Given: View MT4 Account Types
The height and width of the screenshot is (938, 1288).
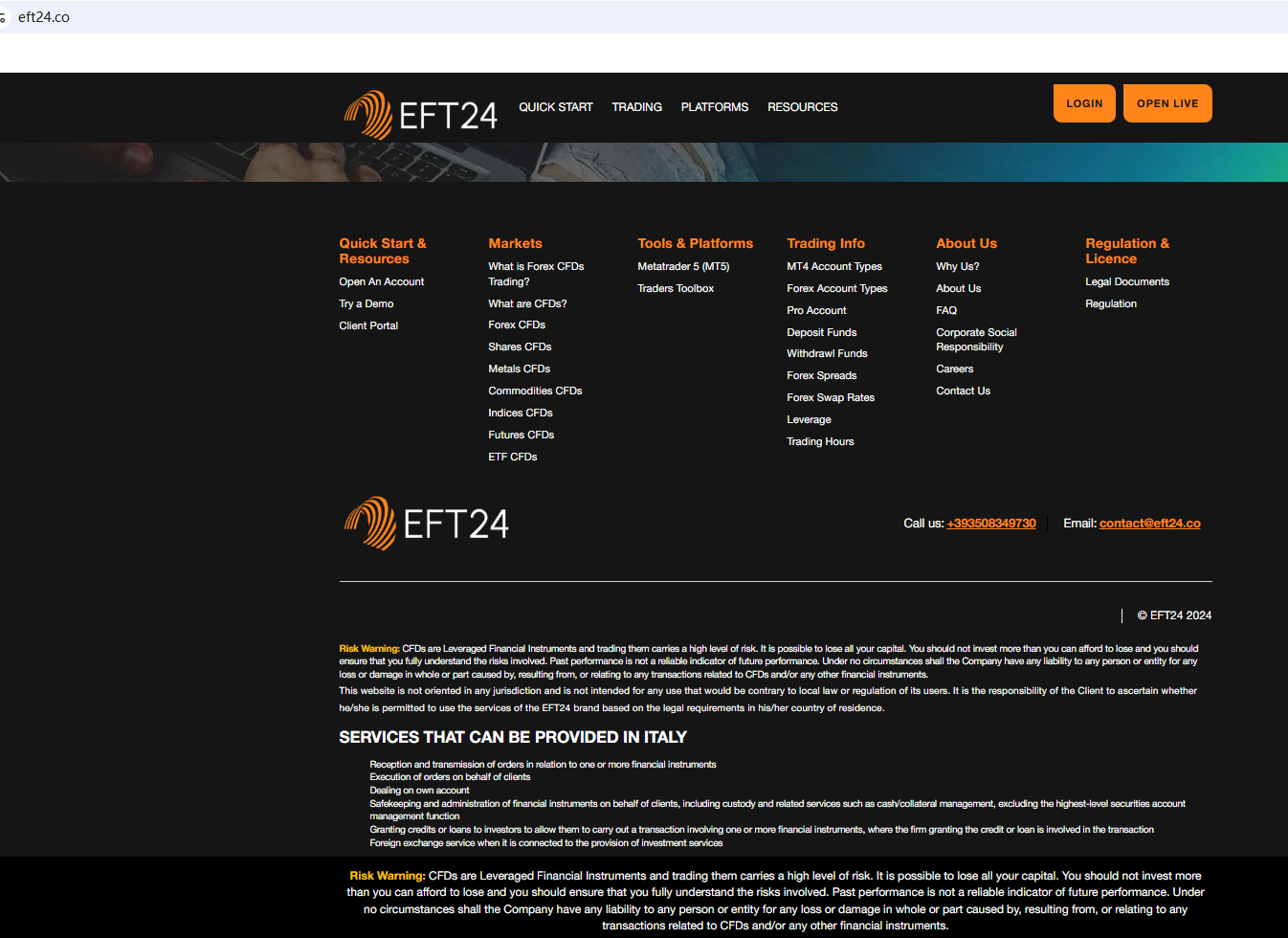Looking at the screenshot, I should pyautogui.click(x=834, y=266).
